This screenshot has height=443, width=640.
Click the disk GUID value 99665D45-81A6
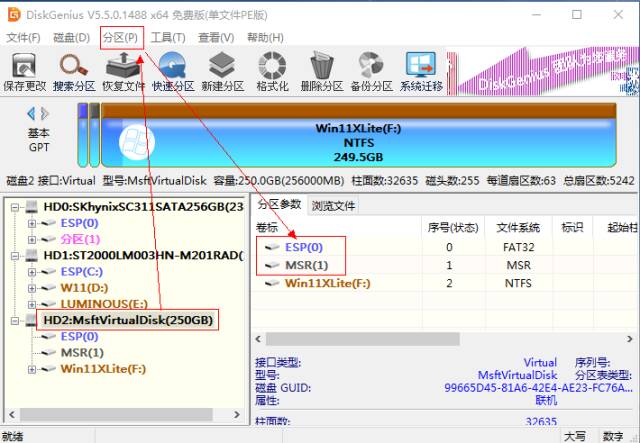tap(538, 388)
